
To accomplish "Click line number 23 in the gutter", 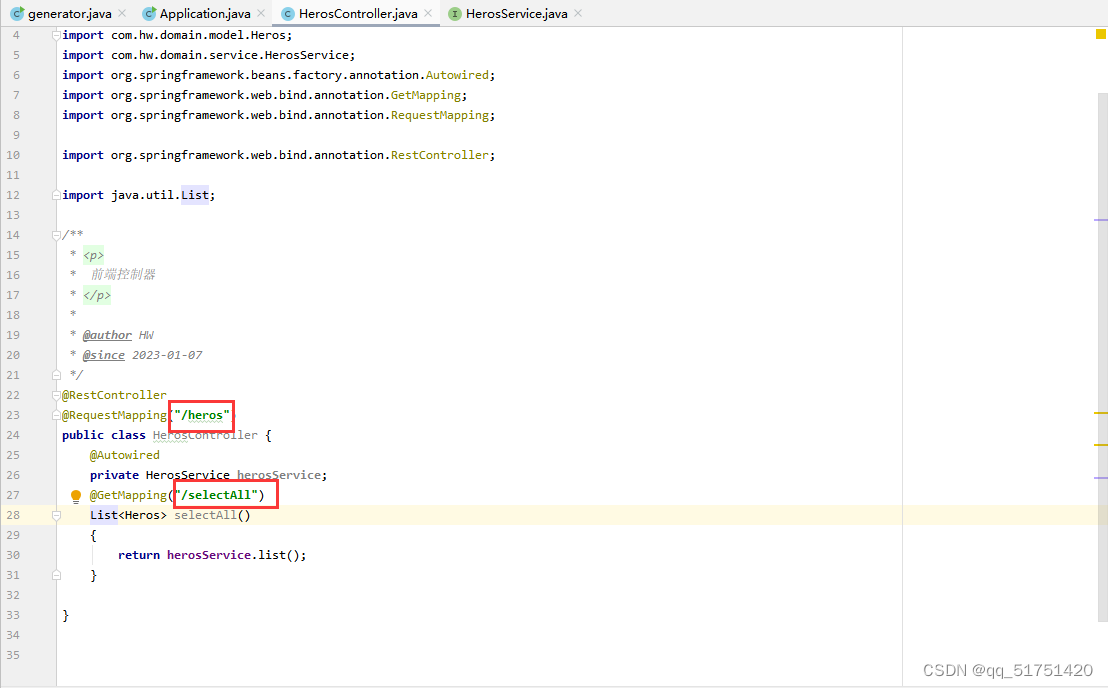I will 13,415.
